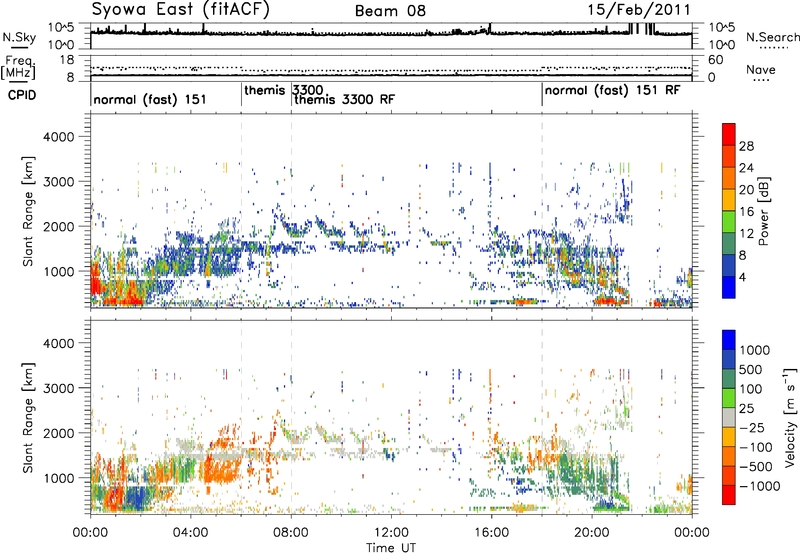Click the date '15/Feb/2011'
800x554 pixels.
(x=639, y=10)
